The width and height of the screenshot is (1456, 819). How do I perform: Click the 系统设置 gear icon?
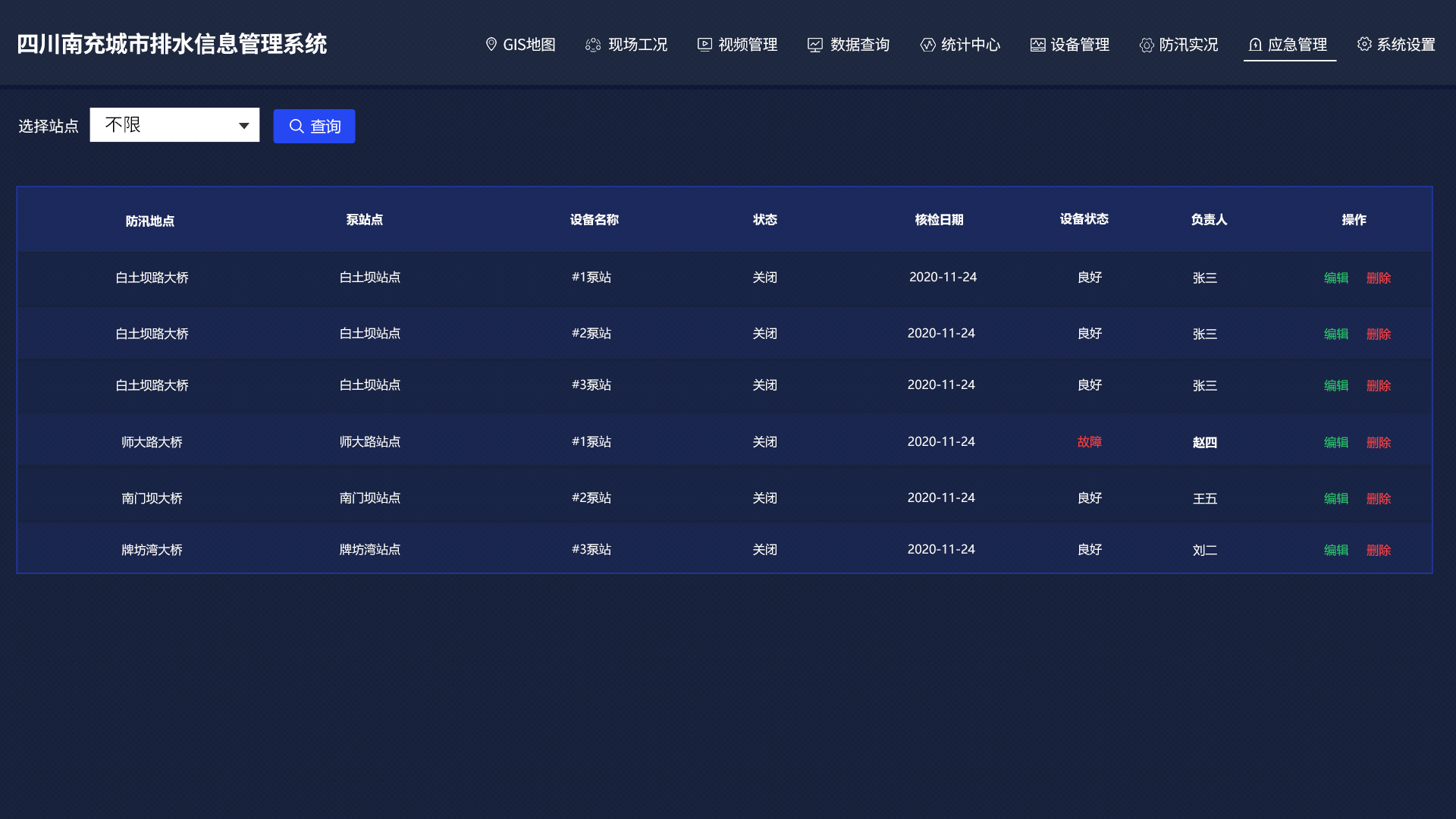tap(1364, 44)
